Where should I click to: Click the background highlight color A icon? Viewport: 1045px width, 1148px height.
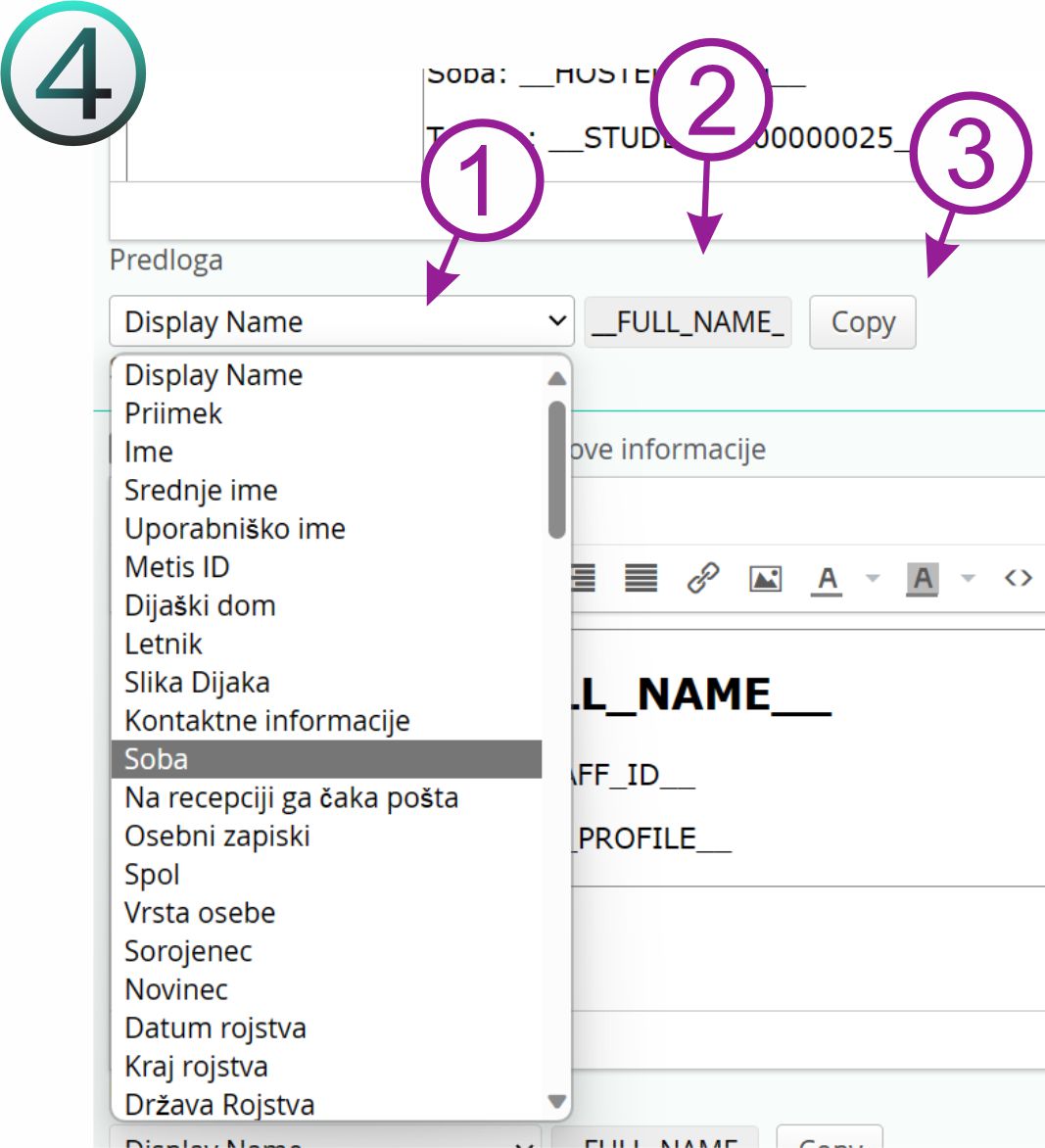tap(923, 579)
